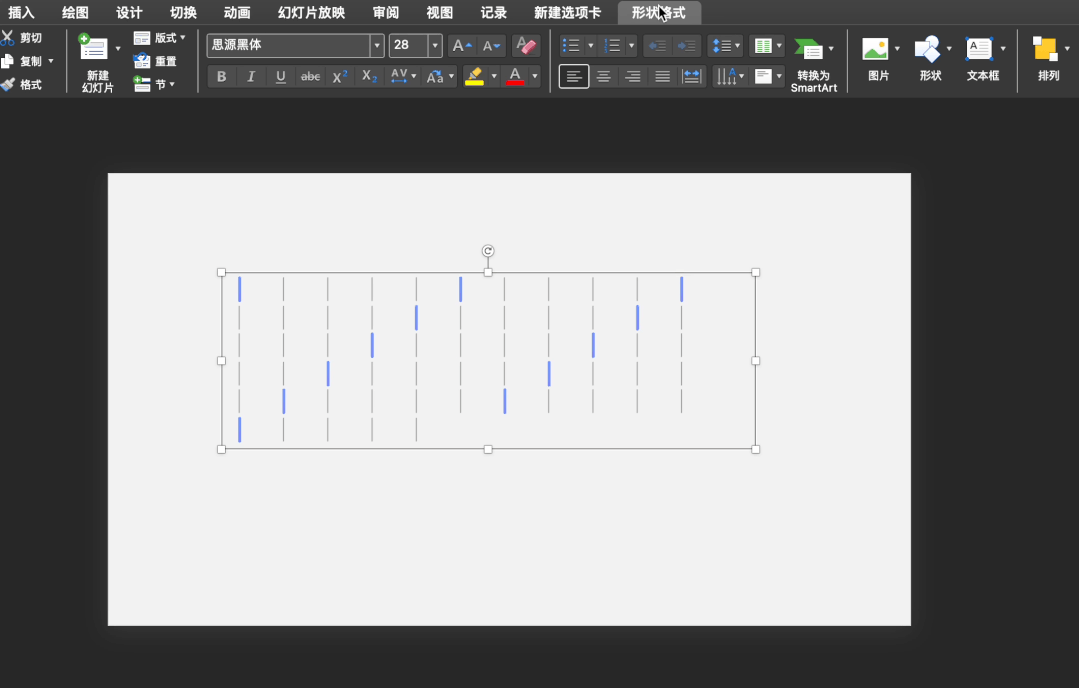The width and height of the screenshot is (1079, 688).
Task: Click the font name box showing 思源黑体
Action: [x=288, y=45]
